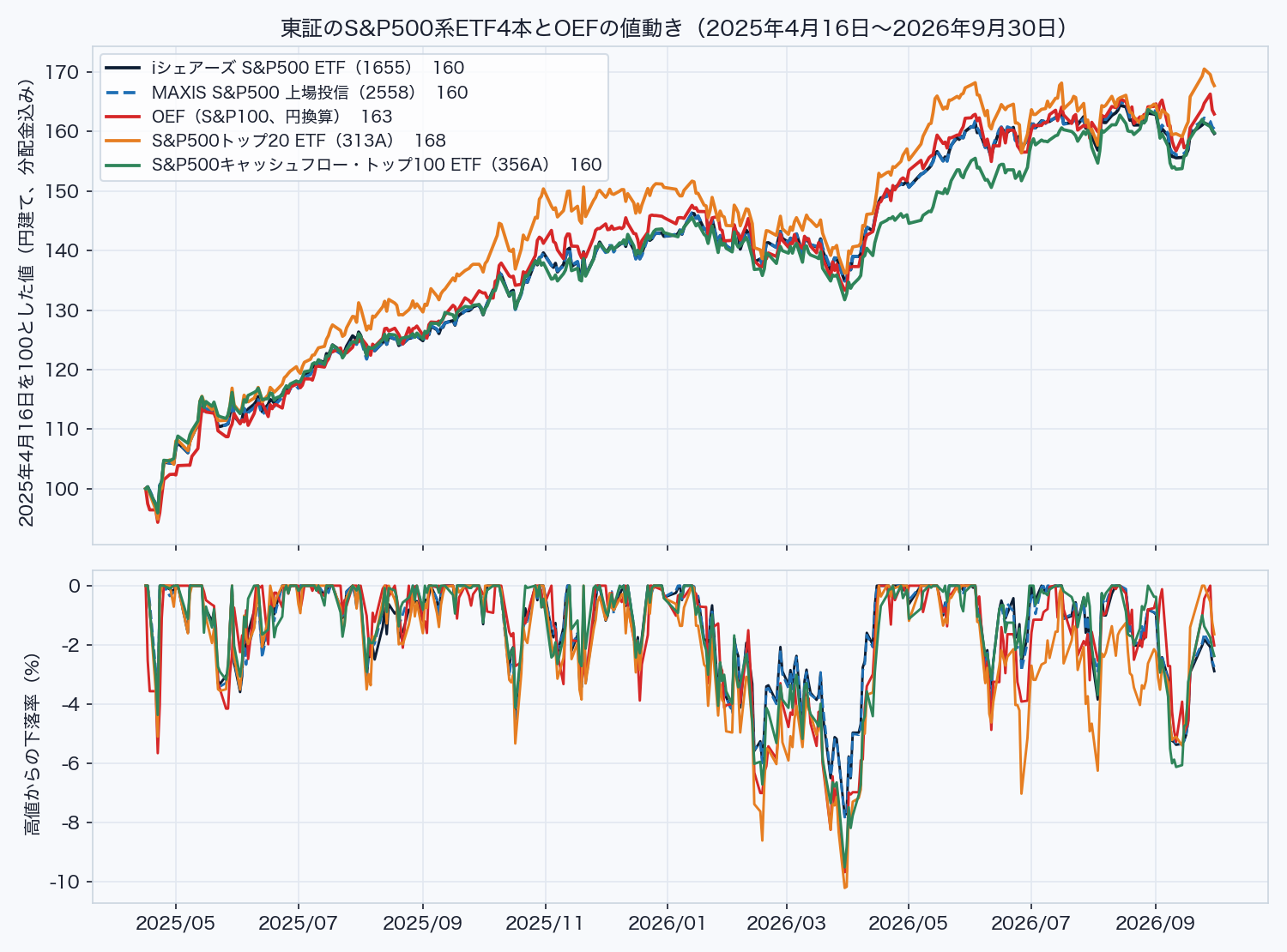
Task: Click the 140 tick on the upper y-axis
Action: click(63, 250)
